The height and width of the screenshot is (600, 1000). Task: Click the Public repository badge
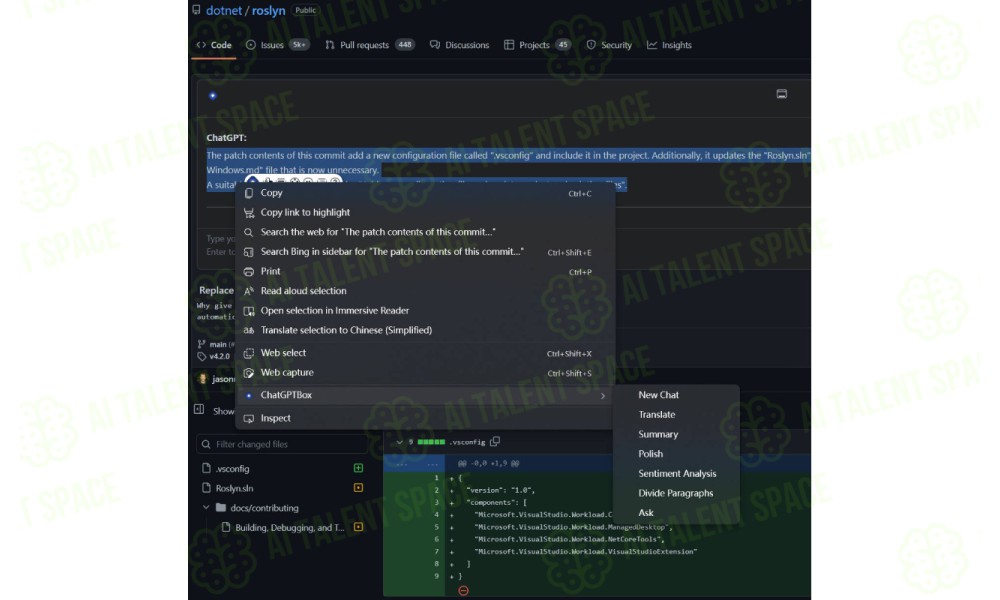click(305, 10)
